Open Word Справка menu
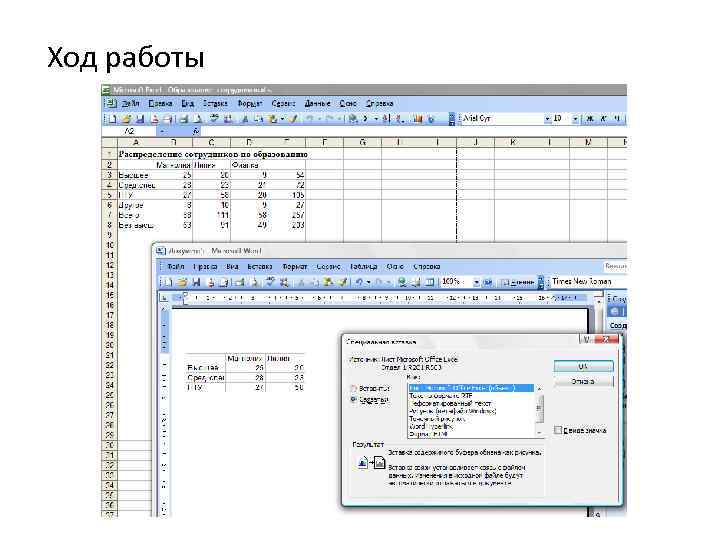The height and width of the screenshot is (540, 720). [427, 266]
